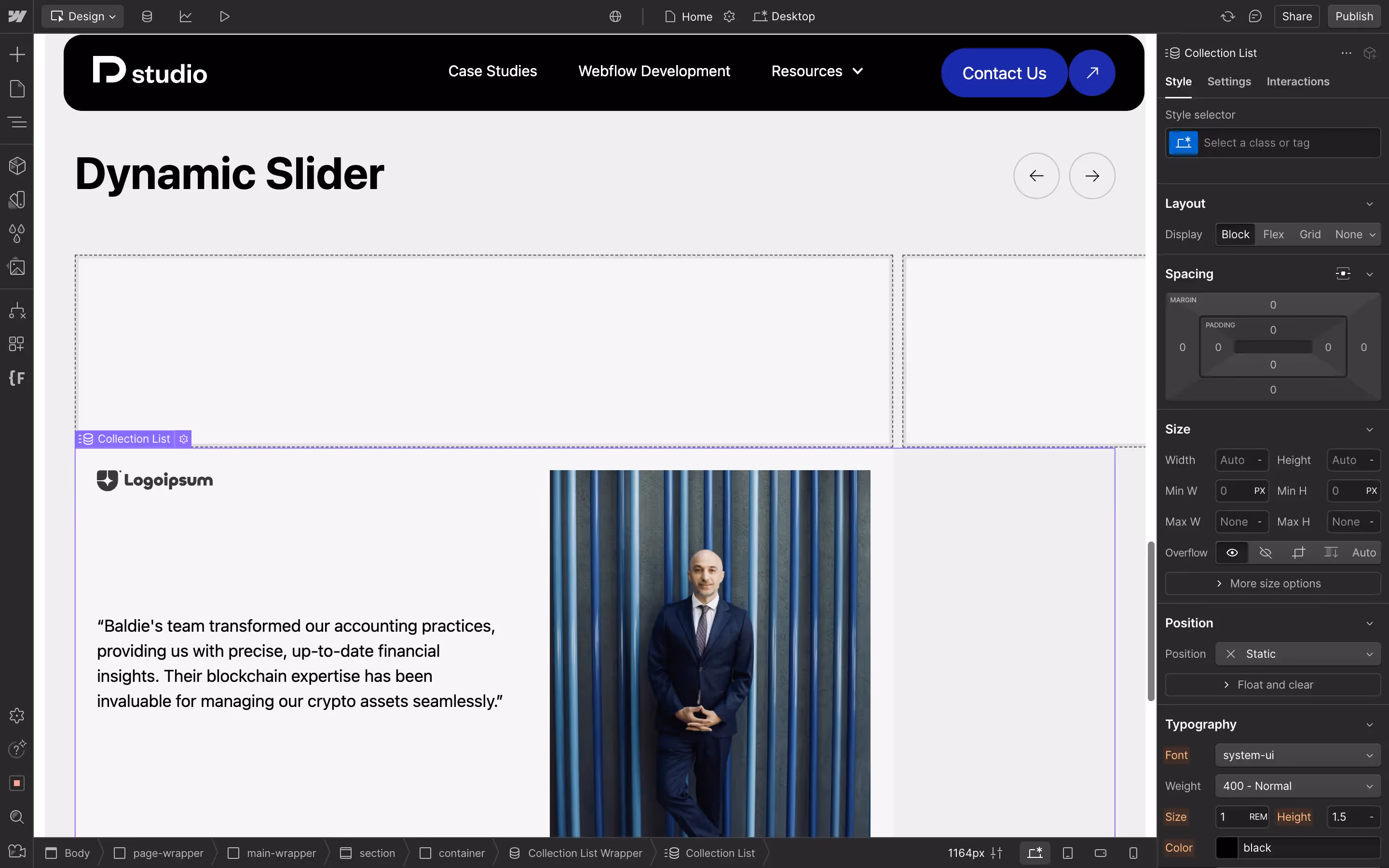Open the Pages panel
This screenshot has height=868, width=1389.
pyautogui.click(x=17, y=89)
